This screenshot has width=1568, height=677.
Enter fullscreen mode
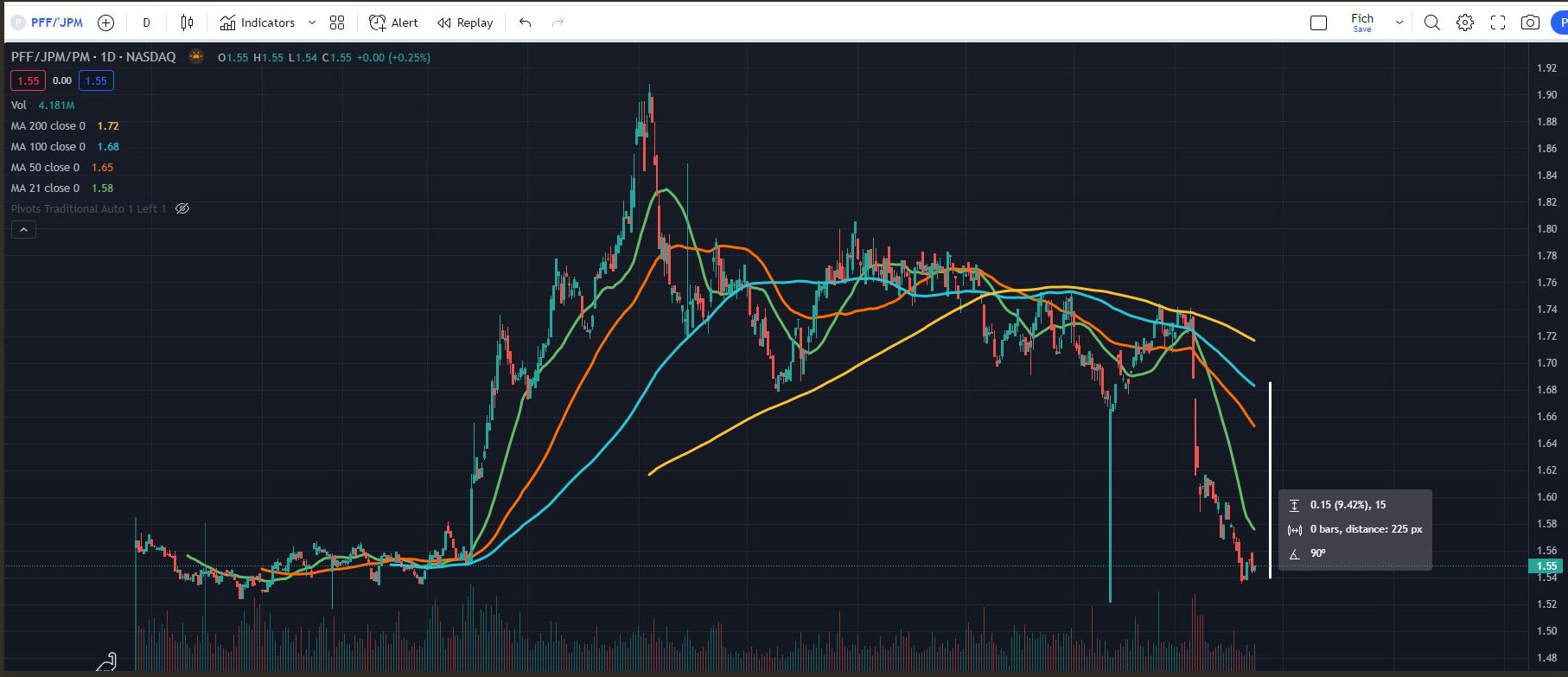point(1497,22)
